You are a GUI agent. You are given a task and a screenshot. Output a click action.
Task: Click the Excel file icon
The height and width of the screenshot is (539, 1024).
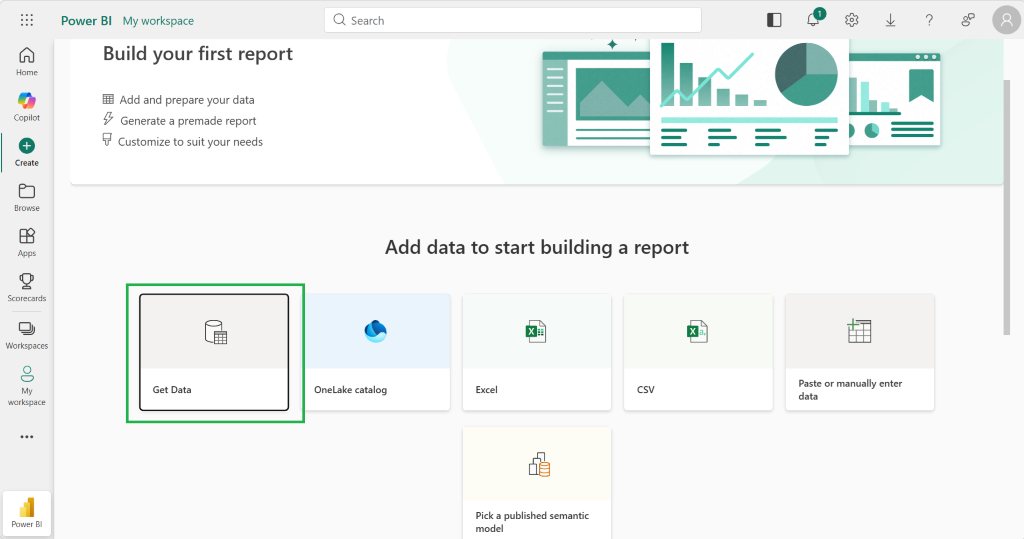536,332
